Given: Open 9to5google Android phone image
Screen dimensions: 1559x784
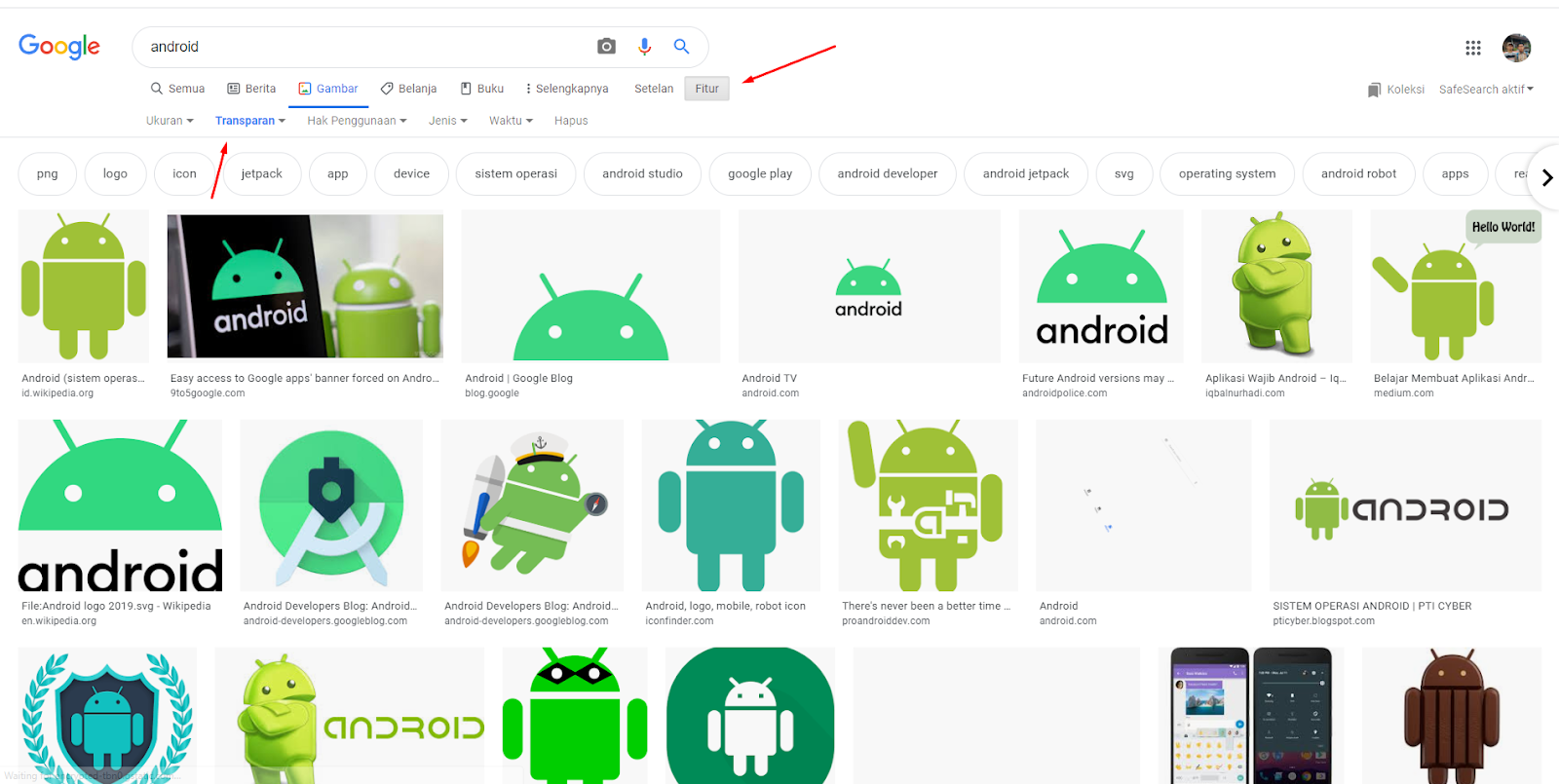Looking at the screenshot, I should click(x=305, y=286).
